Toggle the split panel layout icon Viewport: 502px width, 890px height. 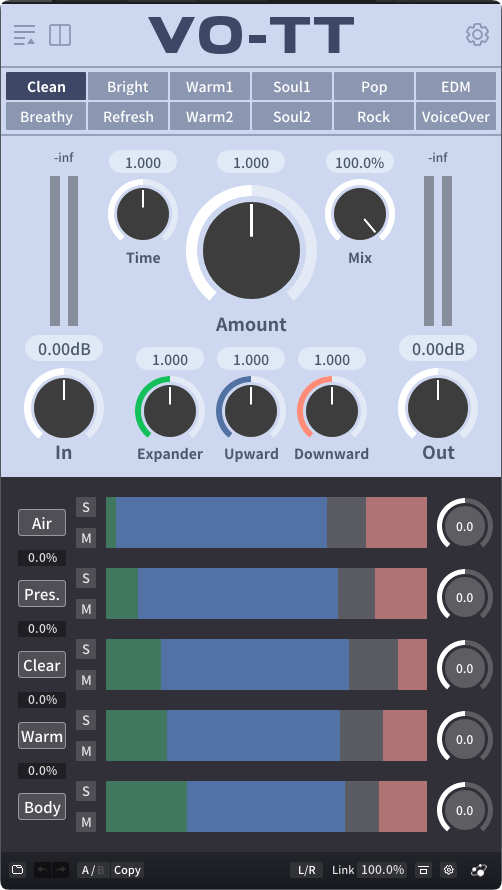[x=60, y=35]
